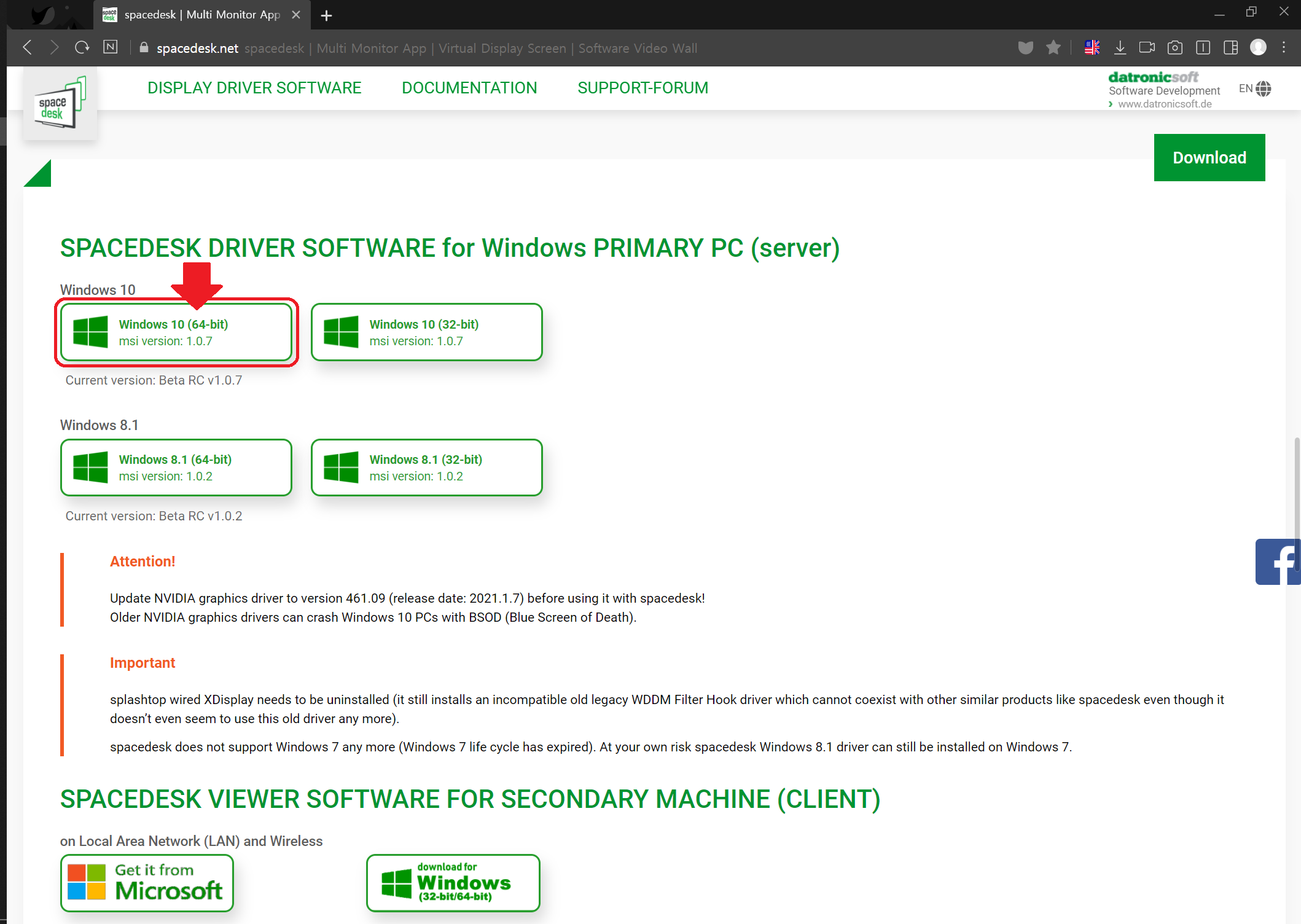Click the camera screenshot icon
The image size is (1301, 924).
click(1174, 47)
